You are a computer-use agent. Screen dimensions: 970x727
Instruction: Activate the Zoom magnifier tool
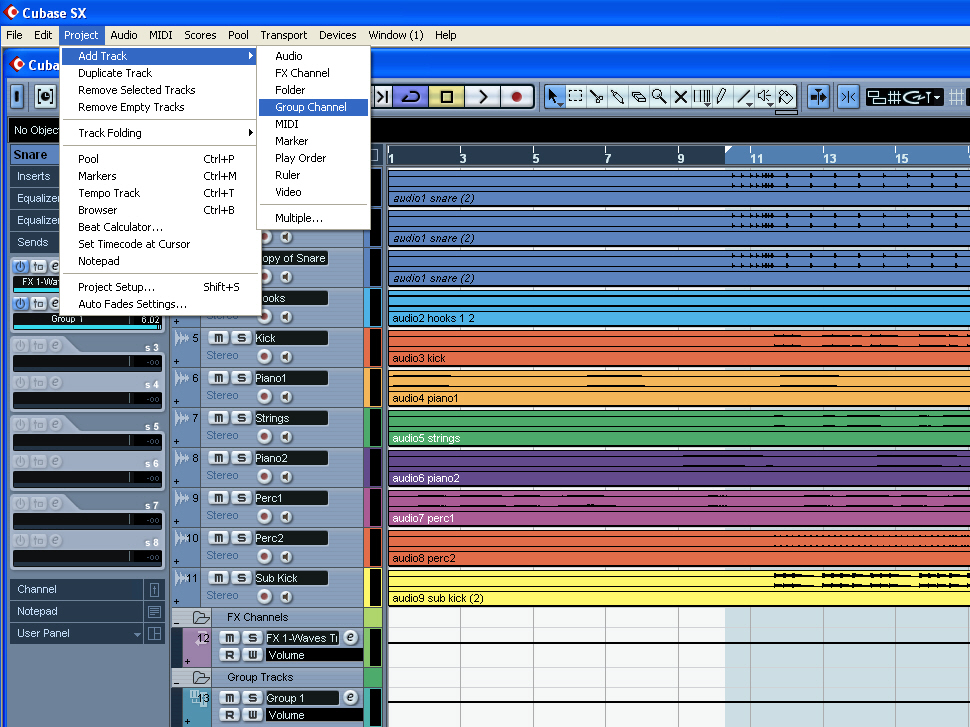tap(659, 97)
